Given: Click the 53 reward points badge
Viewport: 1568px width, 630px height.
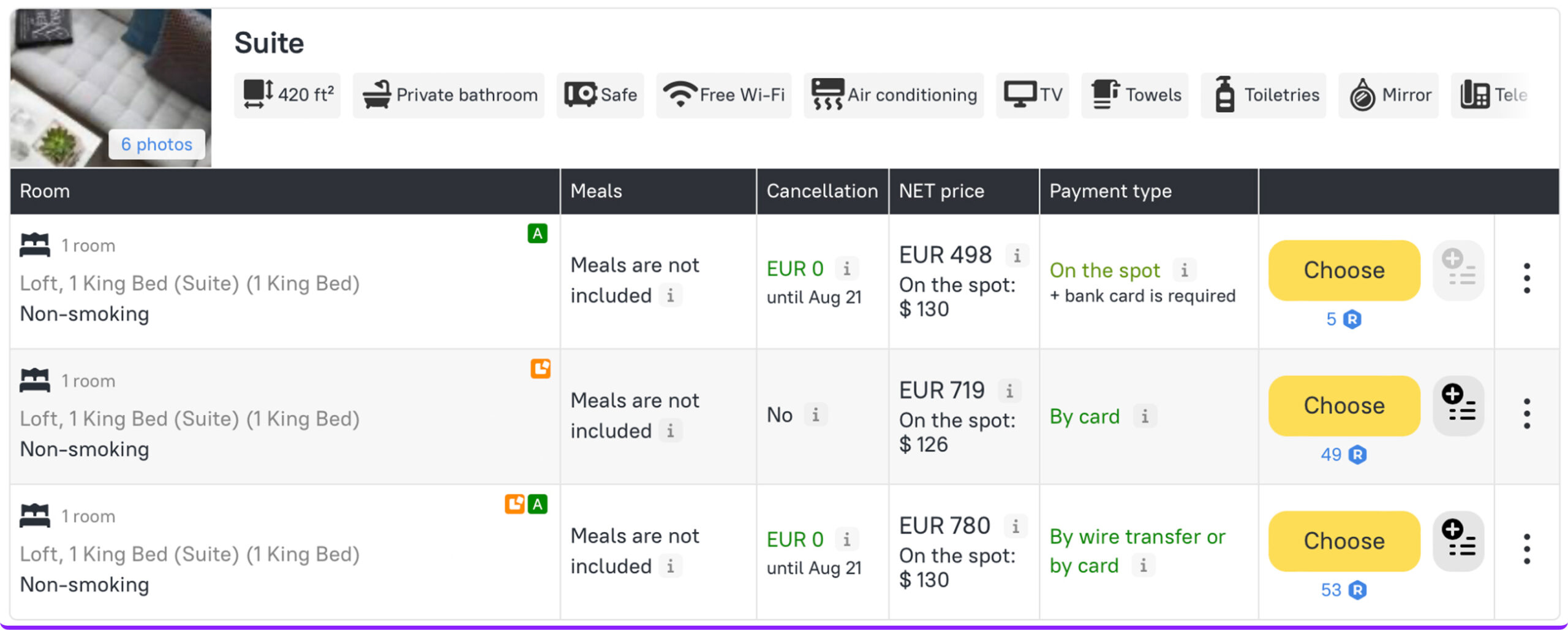Looking at the screenshot, I should coord(1344,590).
